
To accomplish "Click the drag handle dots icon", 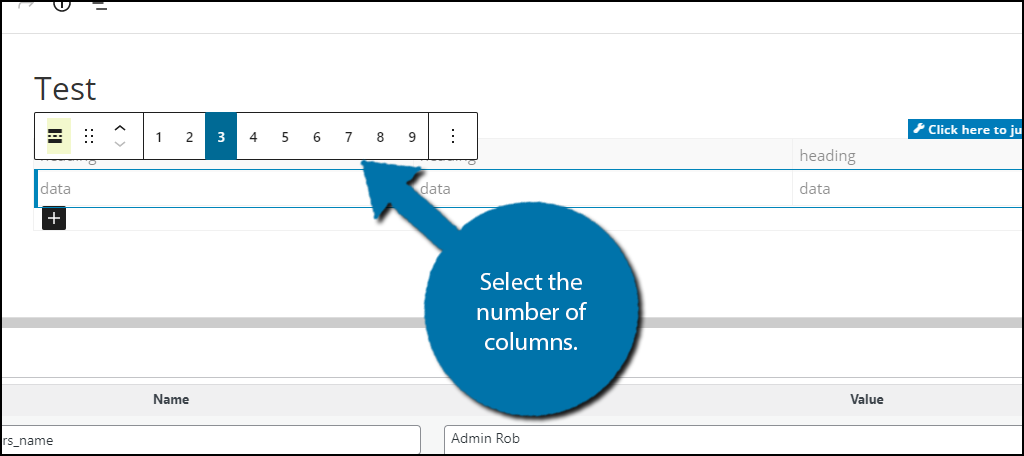I will pyautogui.click(x=89, y=136).
